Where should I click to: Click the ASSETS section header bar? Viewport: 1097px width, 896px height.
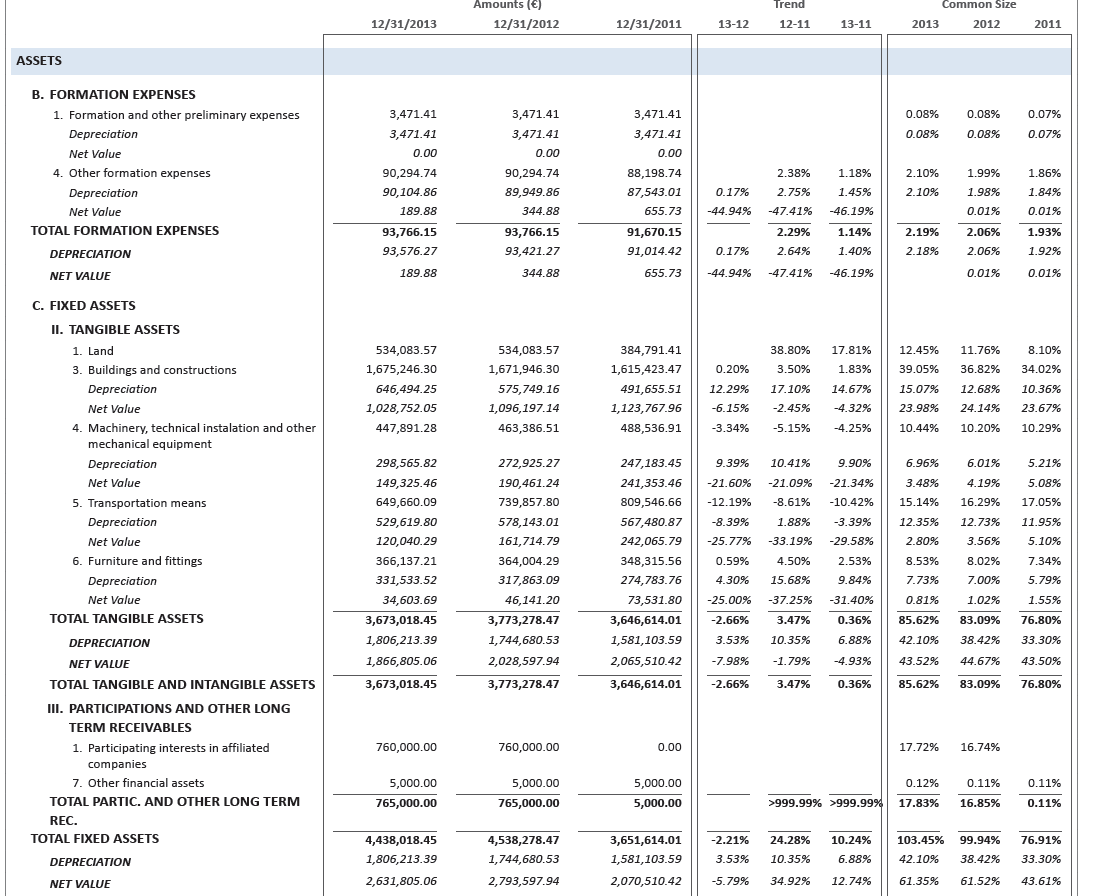coord(540,61)
